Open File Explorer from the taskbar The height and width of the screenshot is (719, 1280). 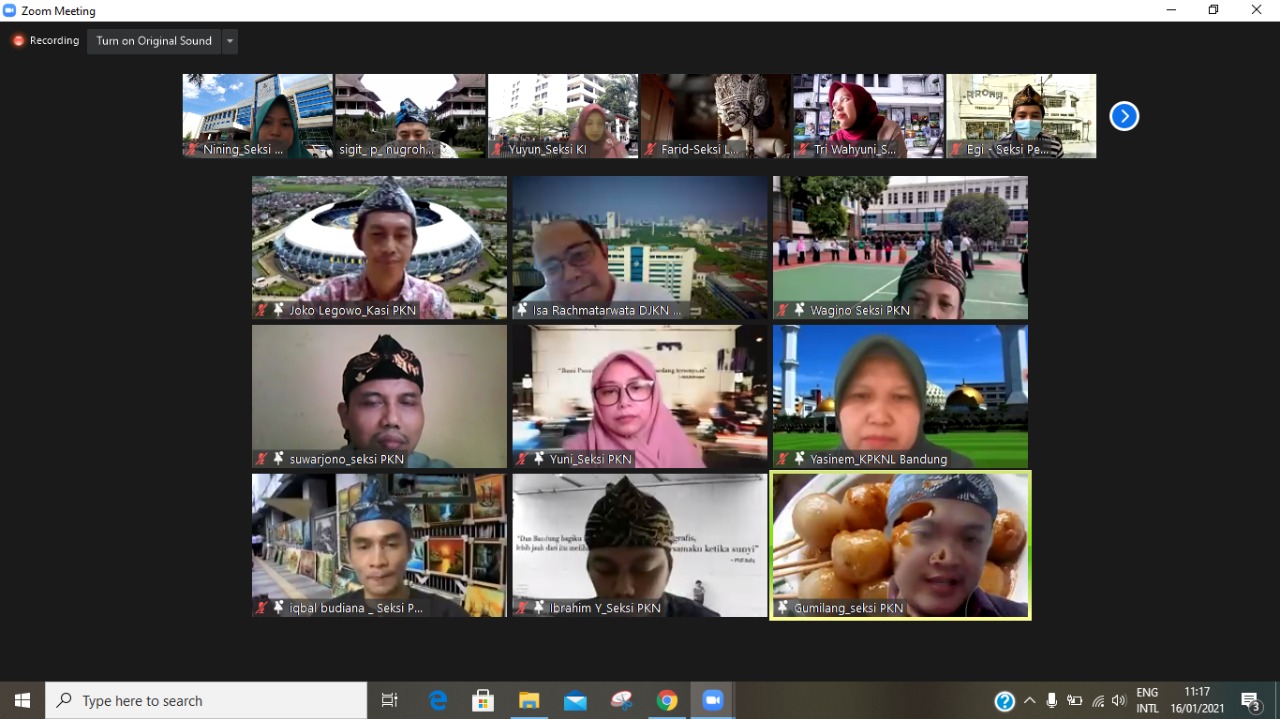[x=529, y=701]
